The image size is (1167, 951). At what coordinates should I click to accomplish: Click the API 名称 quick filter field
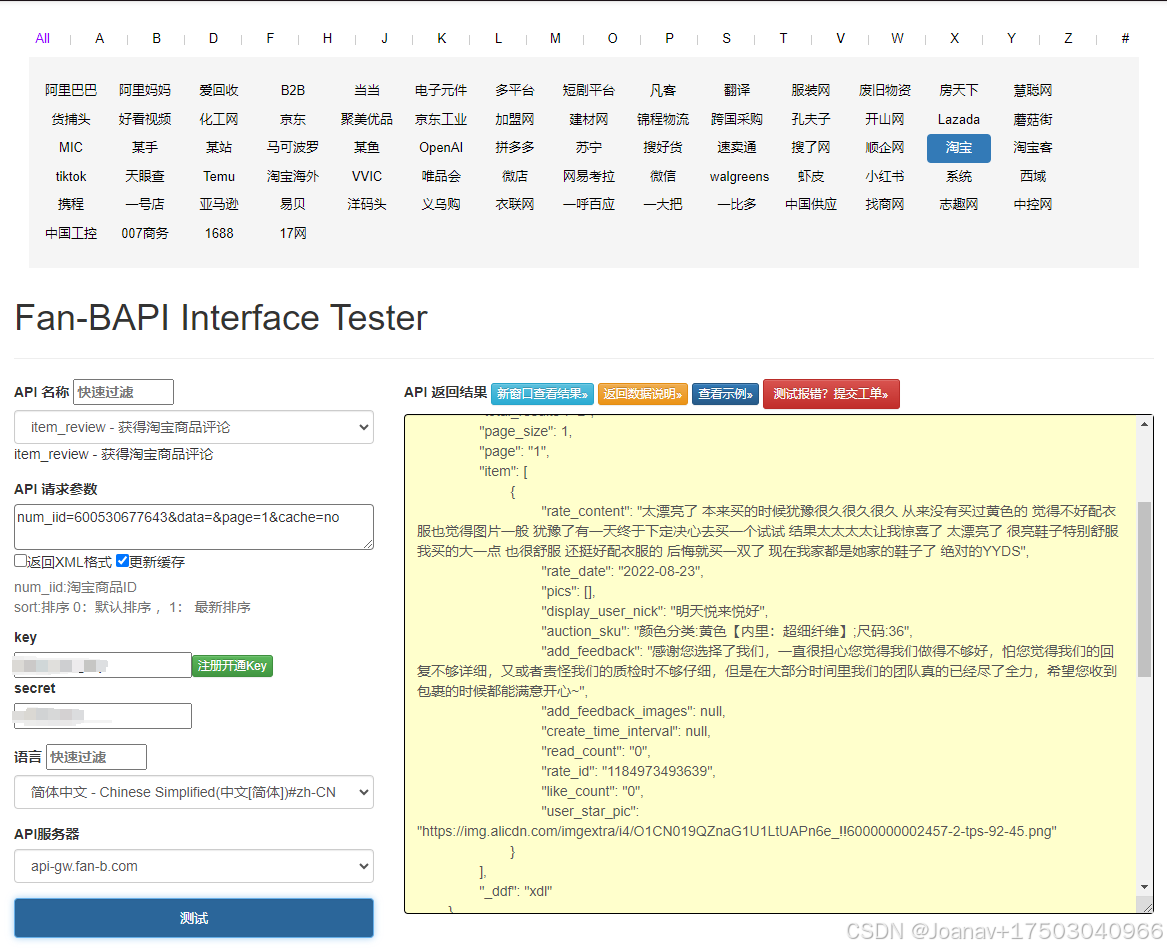click(x=123, y=392)
